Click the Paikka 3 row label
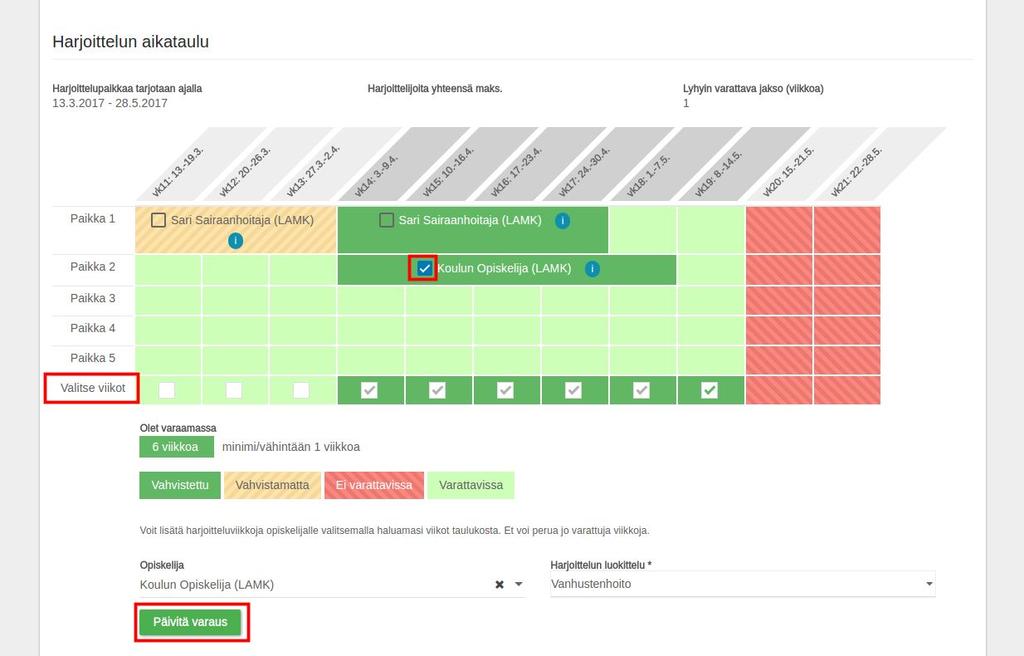This screenshot has height=656, width=1024. pyautogui.click(x=93, y=299)
